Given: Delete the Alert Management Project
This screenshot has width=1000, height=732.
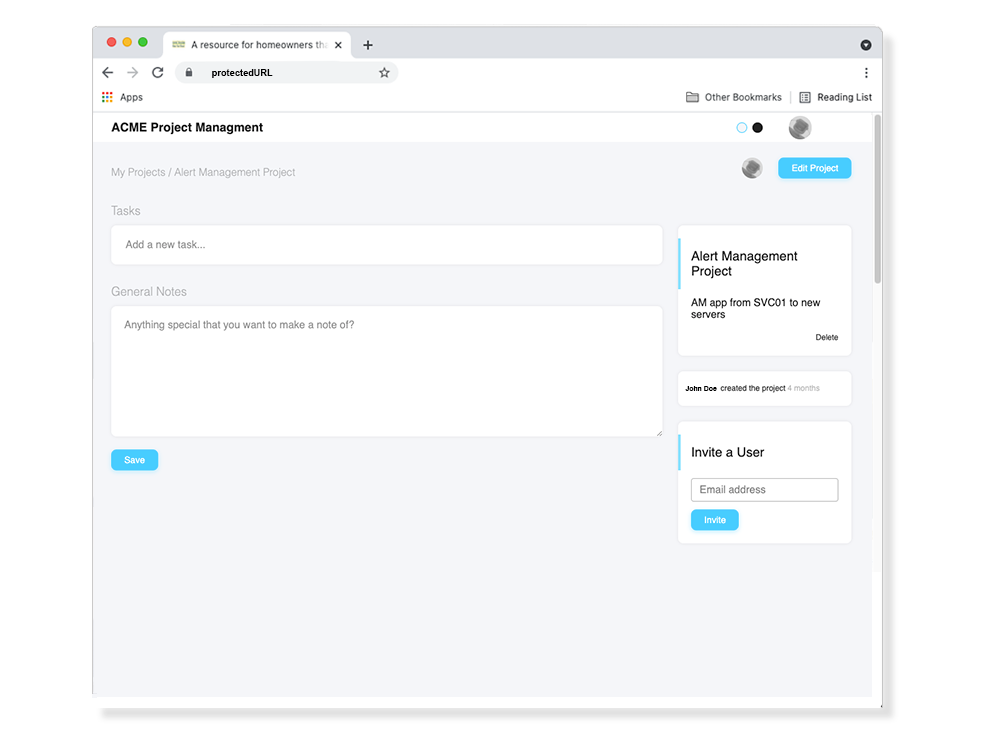Looking at the screenshot, I should coord(826,338).
